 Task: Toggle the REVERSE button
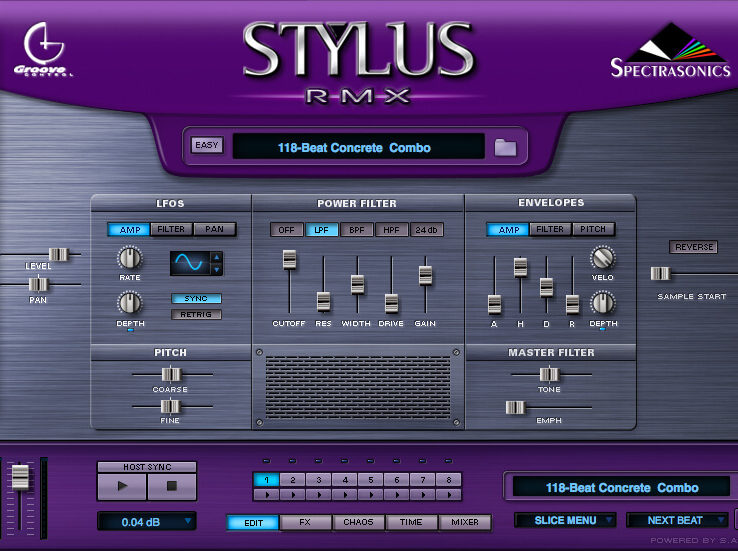coord(693,247)
